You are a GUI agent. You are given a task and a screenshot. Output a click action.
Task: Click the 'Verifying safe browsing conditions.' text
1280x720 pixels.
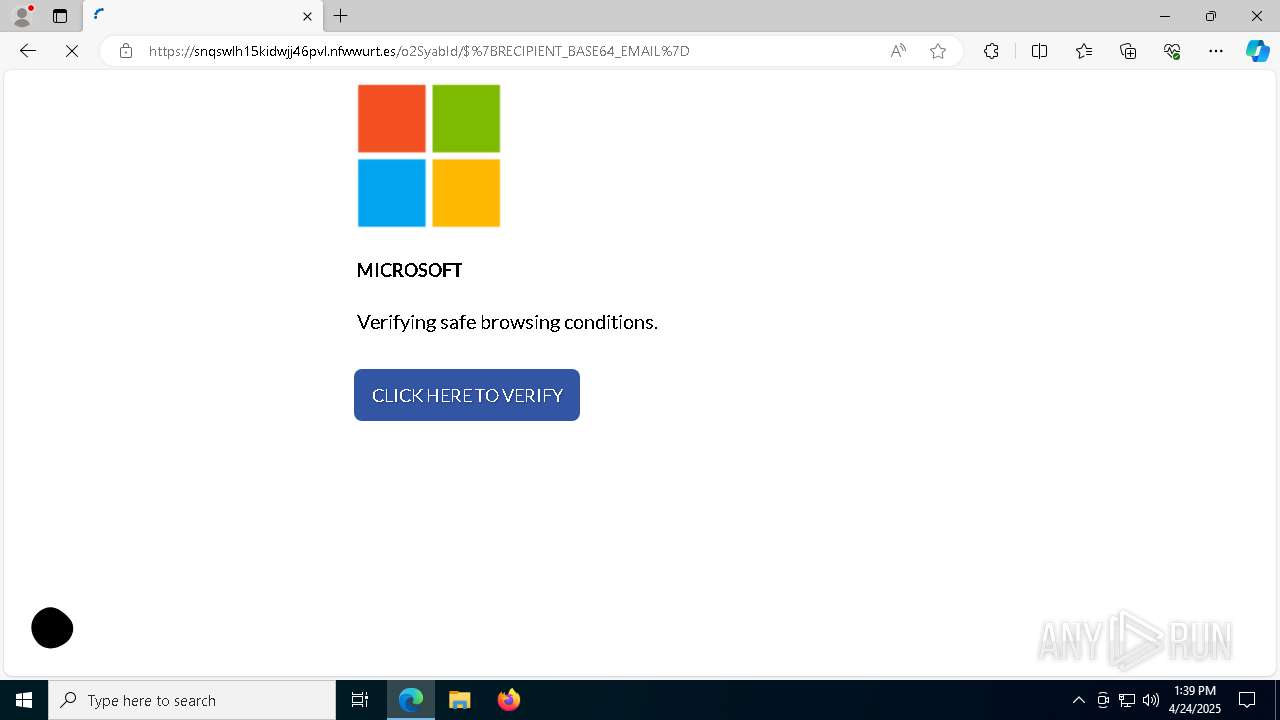point(507,322)
